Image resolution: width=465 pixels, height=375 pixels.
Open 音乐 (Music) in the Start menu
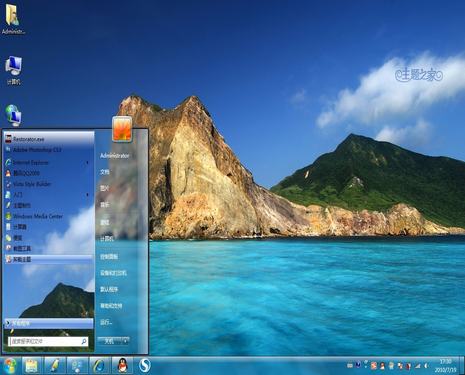[x=105, y=205]
